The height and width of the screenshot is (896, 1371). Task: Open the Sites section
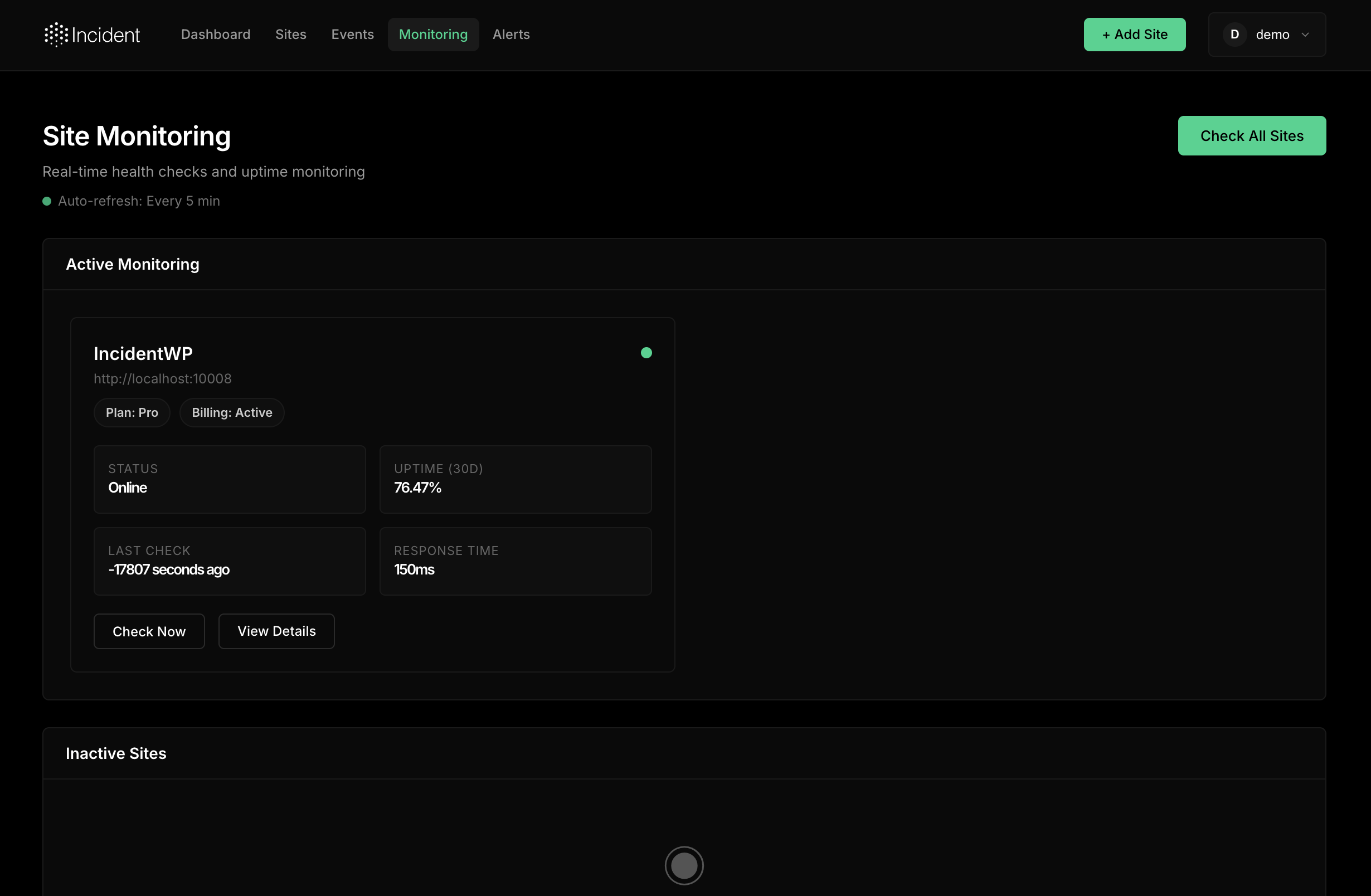(290, 34)
